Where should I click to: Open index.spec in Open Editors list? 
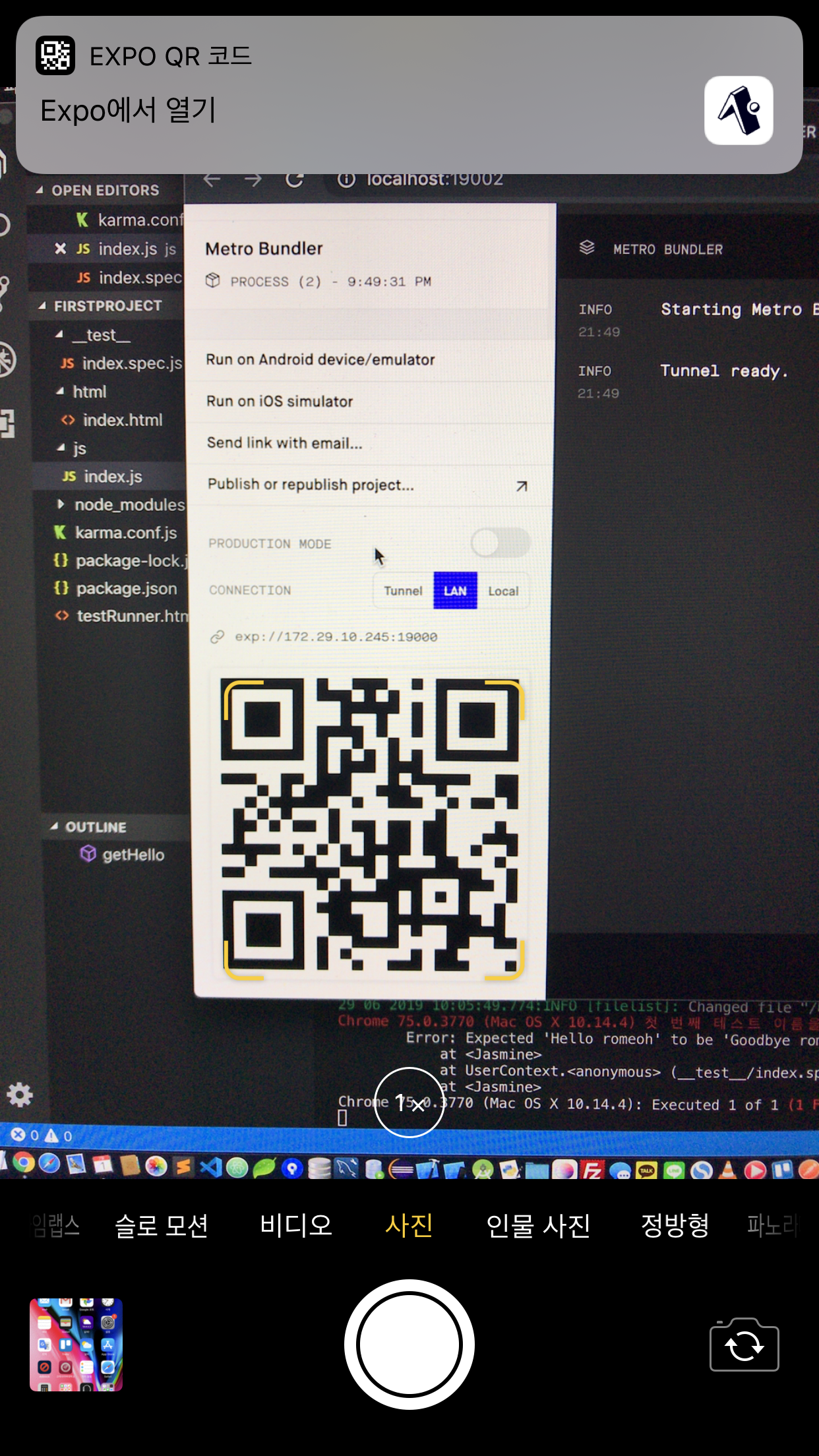click(x=129, y=278)
